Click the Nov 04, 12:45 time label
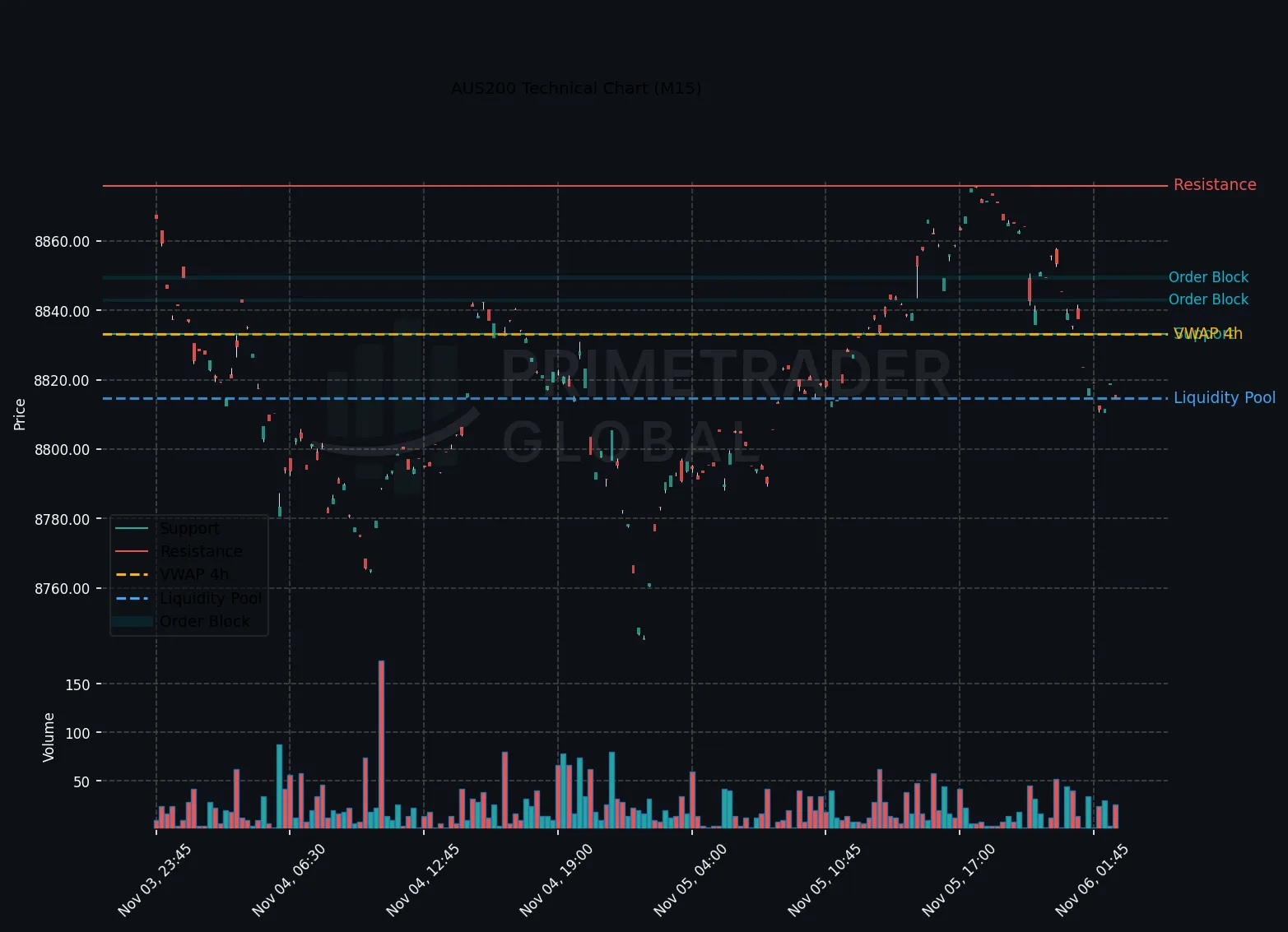This screenshot has width=1288, height=932. tap(422, 879)
